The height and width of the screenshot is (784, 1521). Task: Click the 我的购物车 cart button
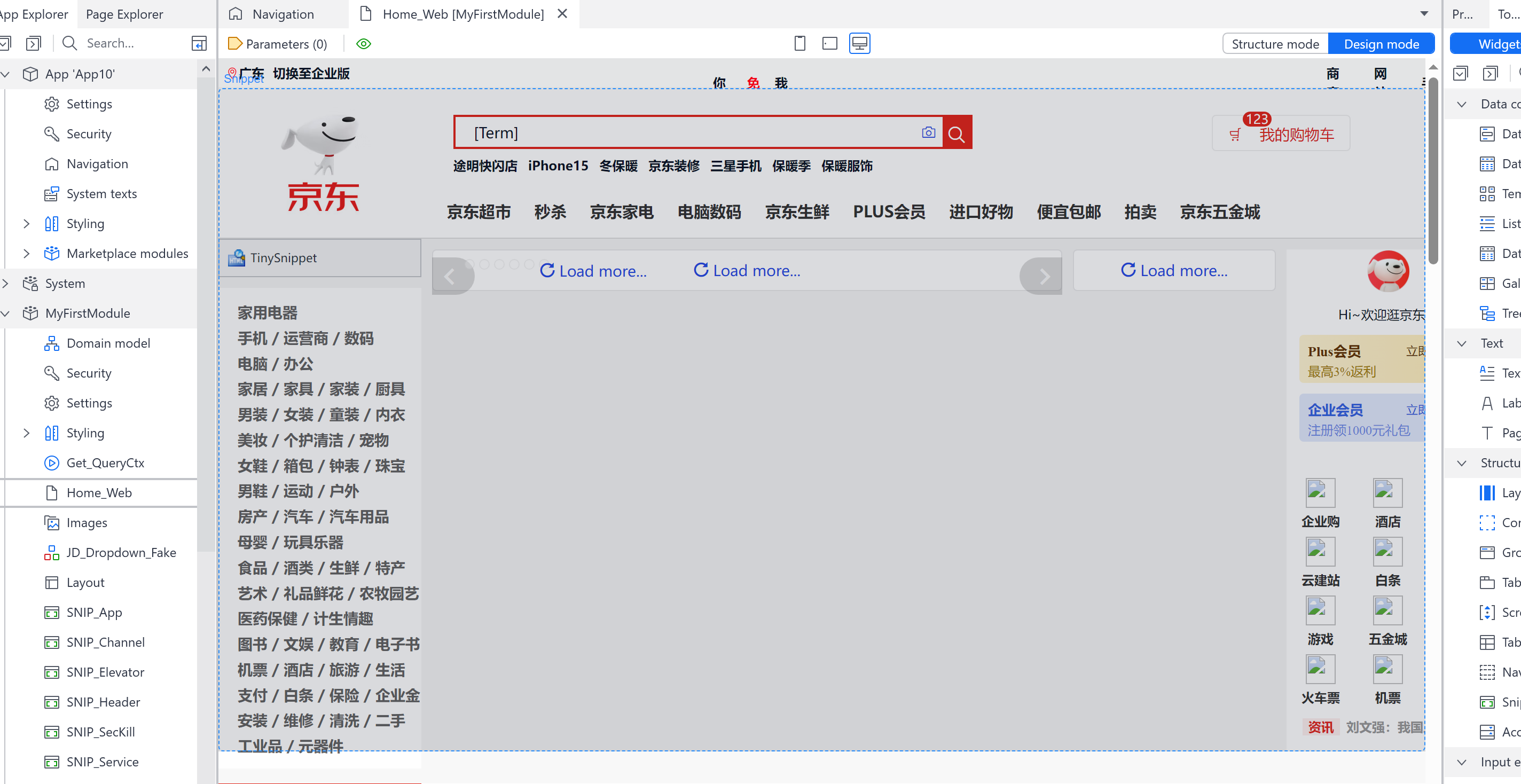tap(1281, 134)
